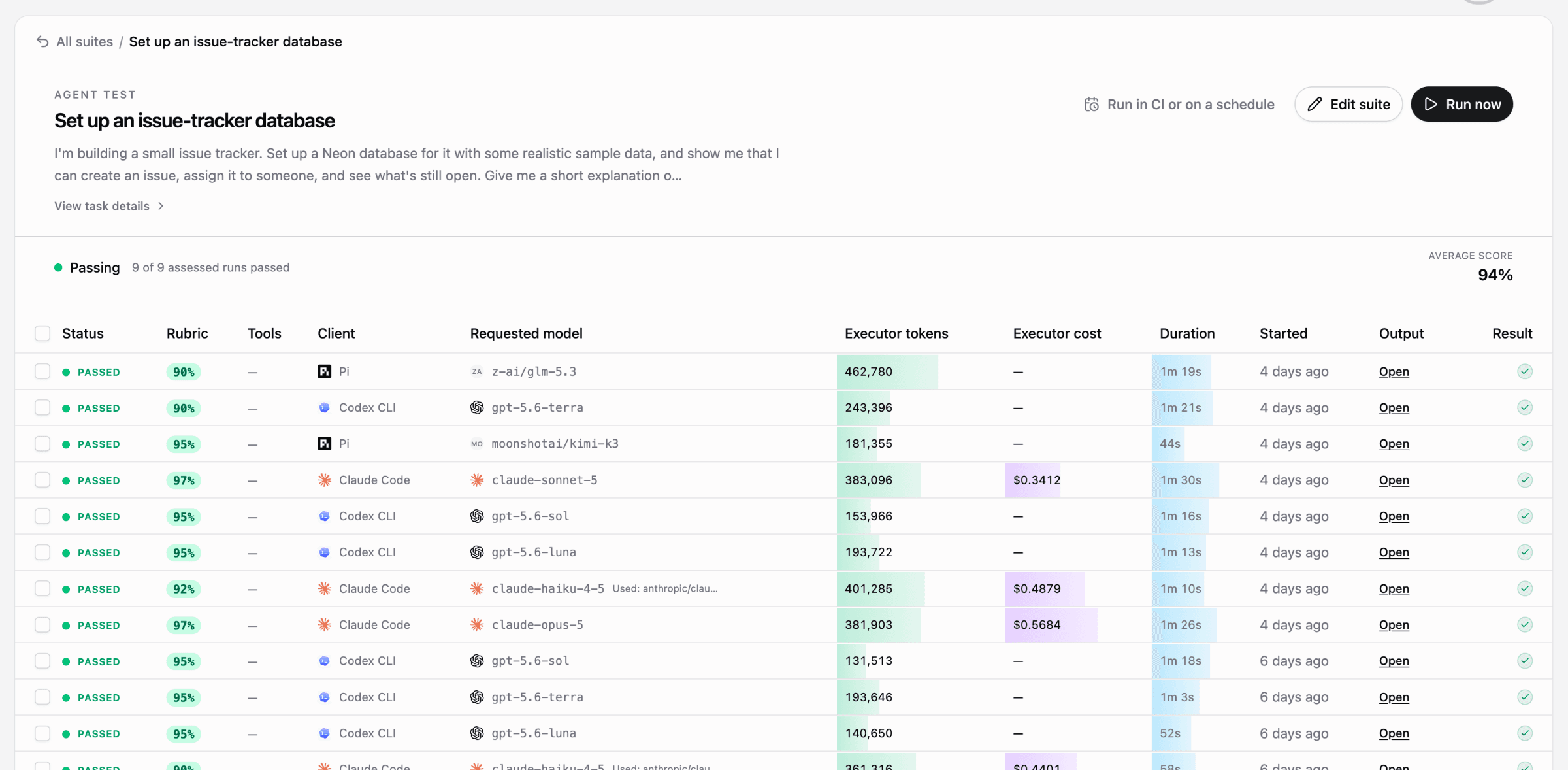
Task: Expand View task details
Action: click(109, 206)
